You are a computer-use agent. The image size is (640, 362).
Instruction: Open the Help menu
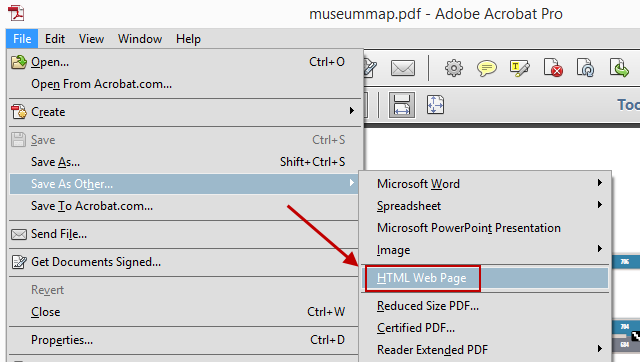tap(188, 39)
